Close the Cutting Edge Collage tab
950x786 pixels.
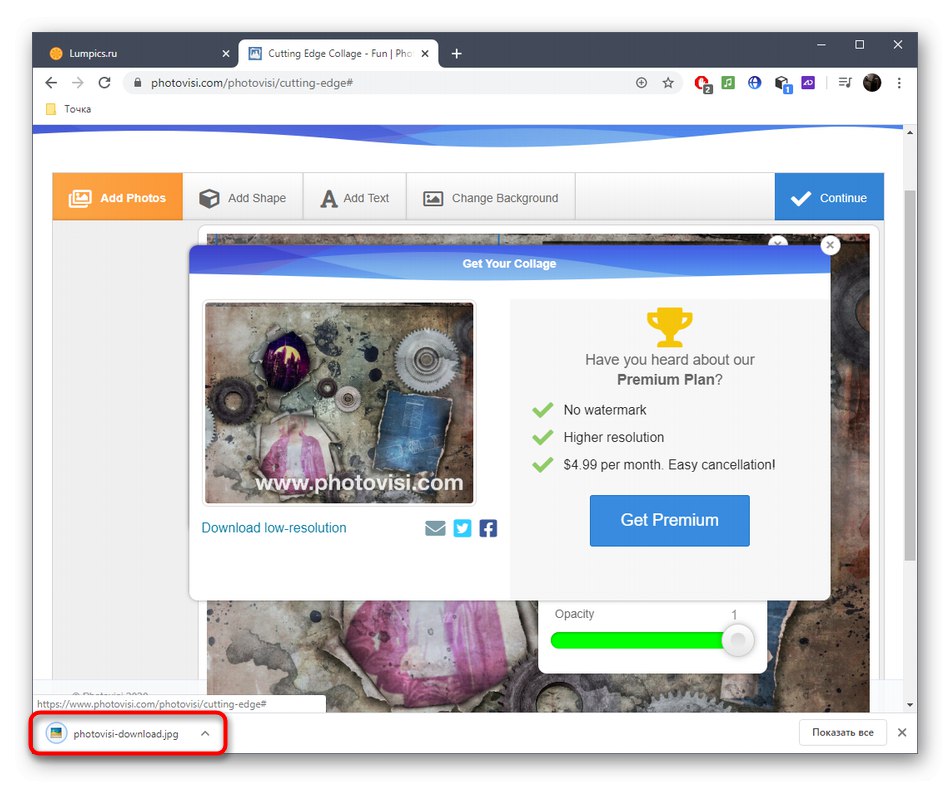pyautogui.click(x=425, y=53)
